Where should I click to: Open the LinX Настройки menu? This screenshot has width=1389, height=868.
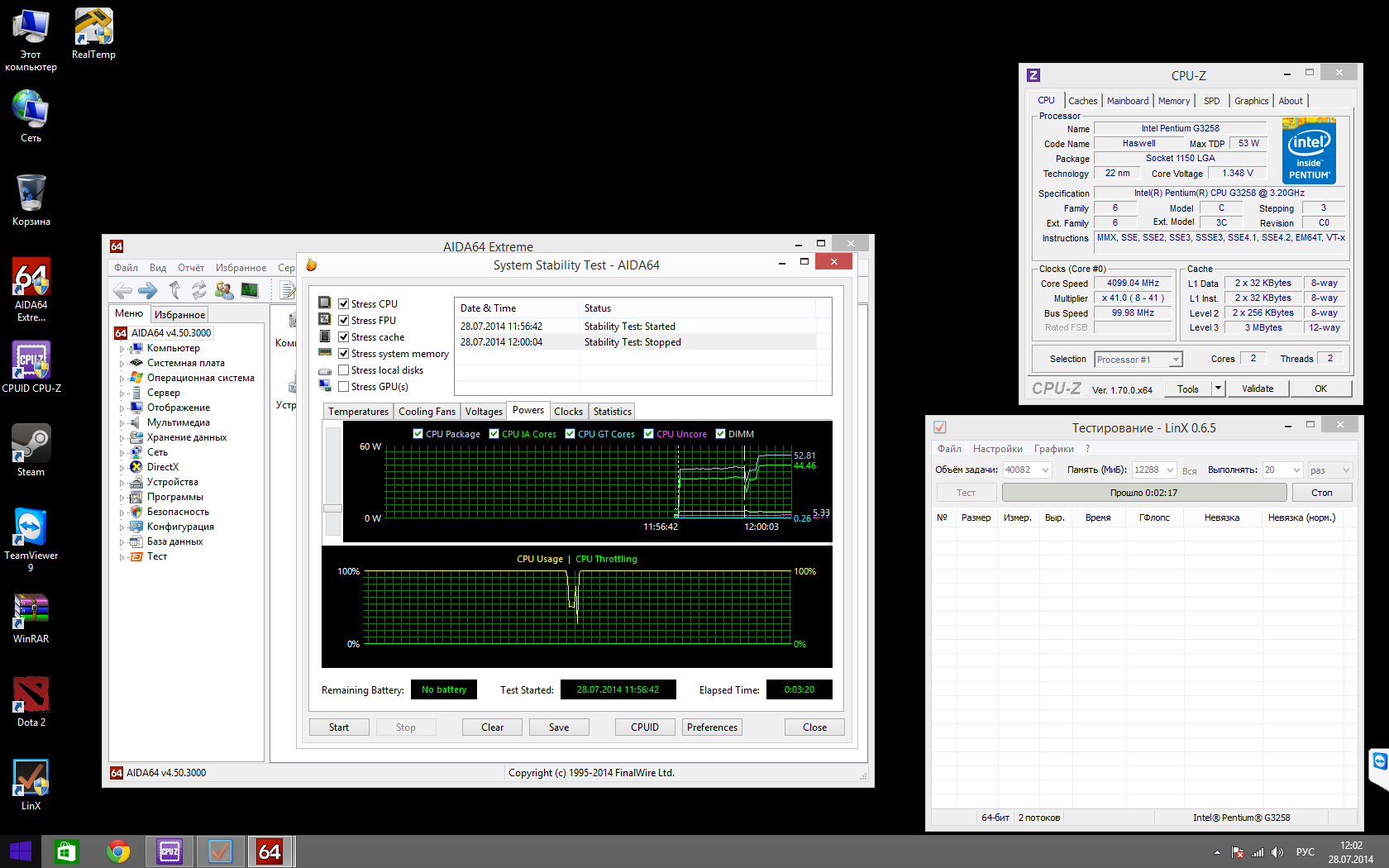(x=998, y=449)
